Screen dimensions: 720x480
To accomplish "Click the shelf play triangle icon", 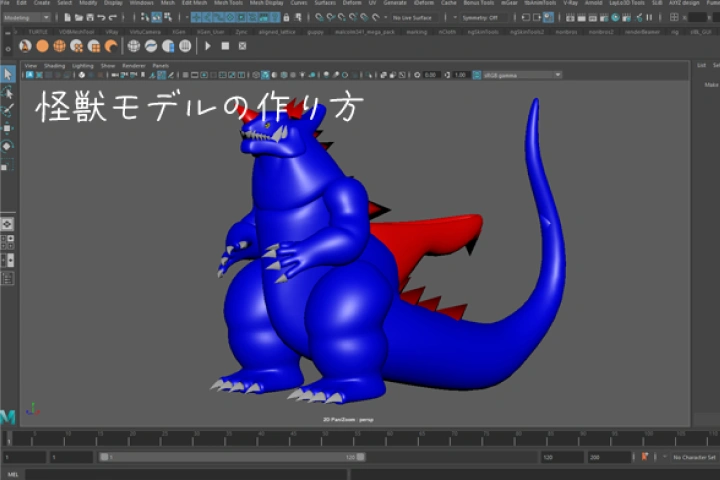I will pyautogui.click(x=208, y=46).
